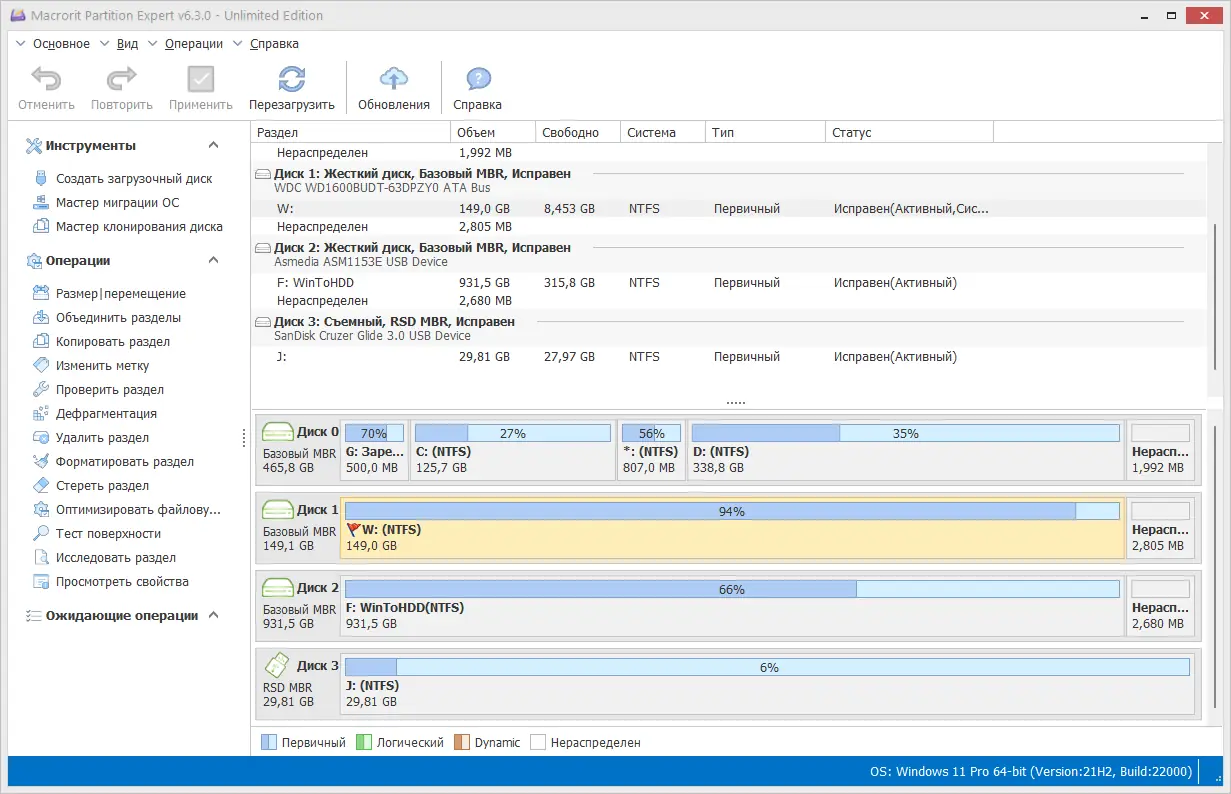Image resolution: width=1231 pixels, height=794 pixels.
Task: Open Updates (Обновления) cloud icon
Action: pos(394,80)
